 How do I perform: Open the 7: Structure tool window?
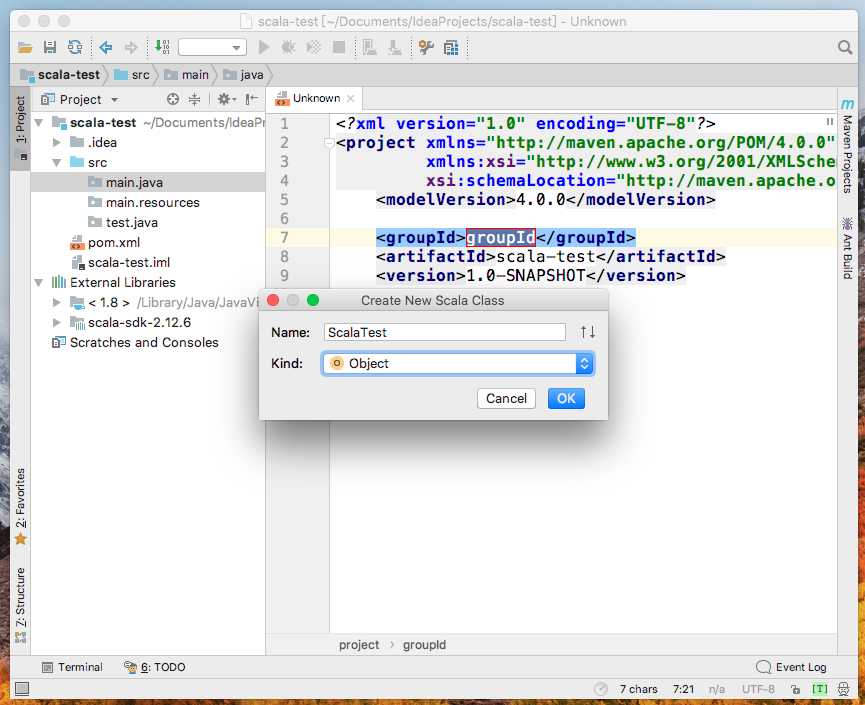[x=20, y=605]
